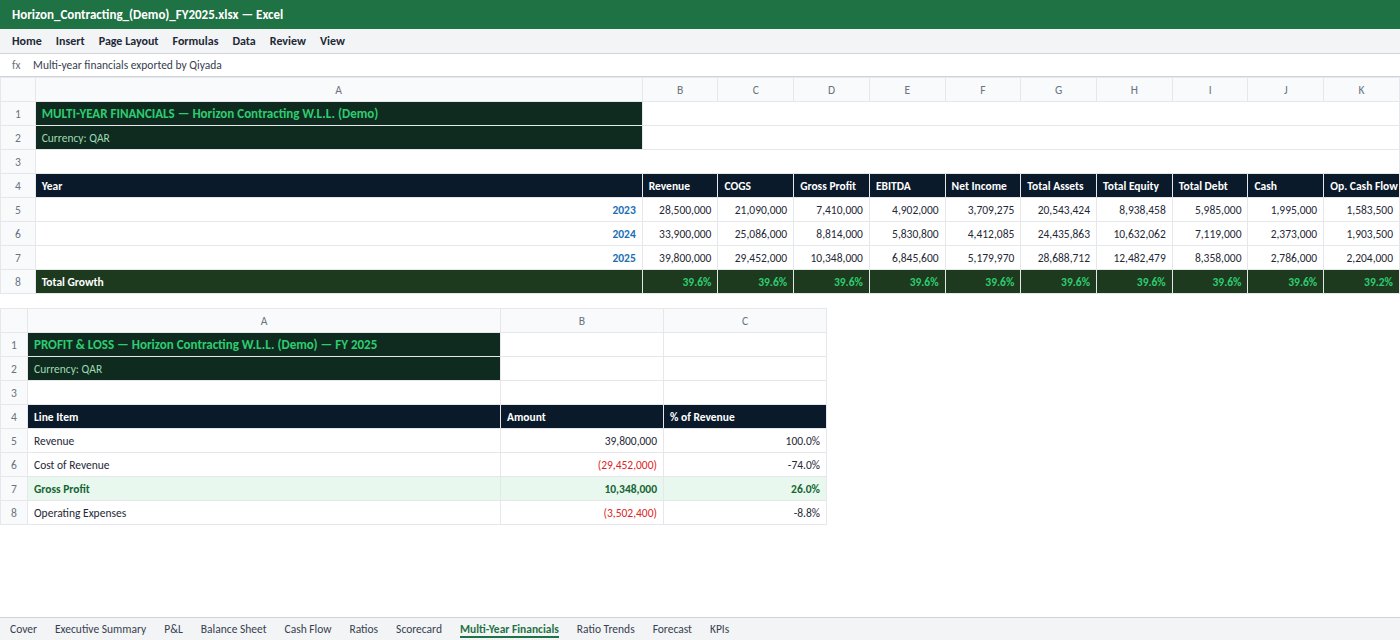
Task: Select 2024 COGS value 25,086,000
Action: coord(756,234)
